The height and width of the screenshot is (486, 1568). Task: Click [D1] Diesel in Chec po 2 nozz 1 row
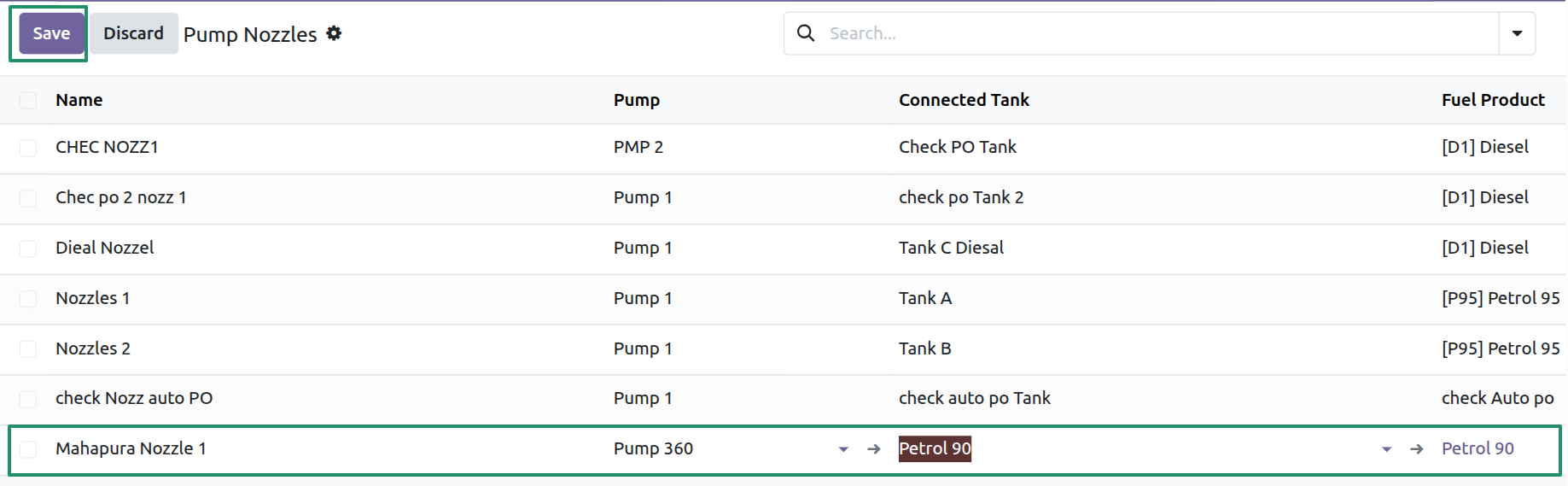(x=1485, y=197)
